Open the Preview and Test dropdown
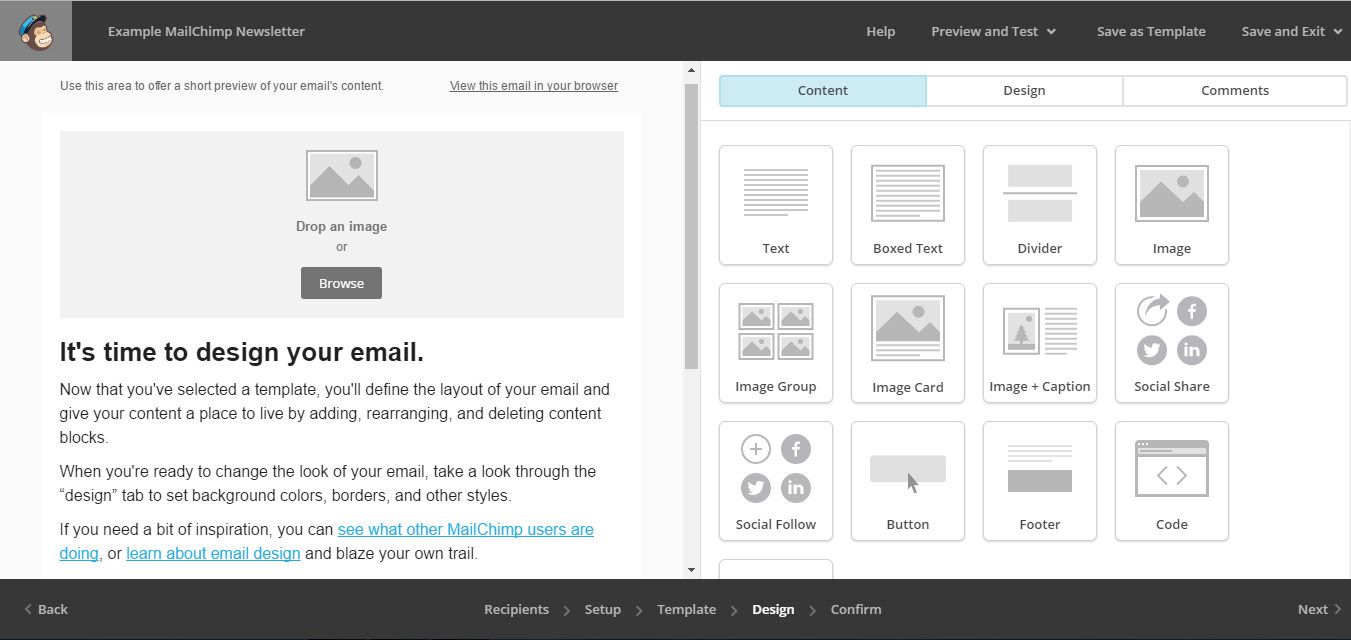This screenshot has width=1351, height=640. click(x=994, y=31)
